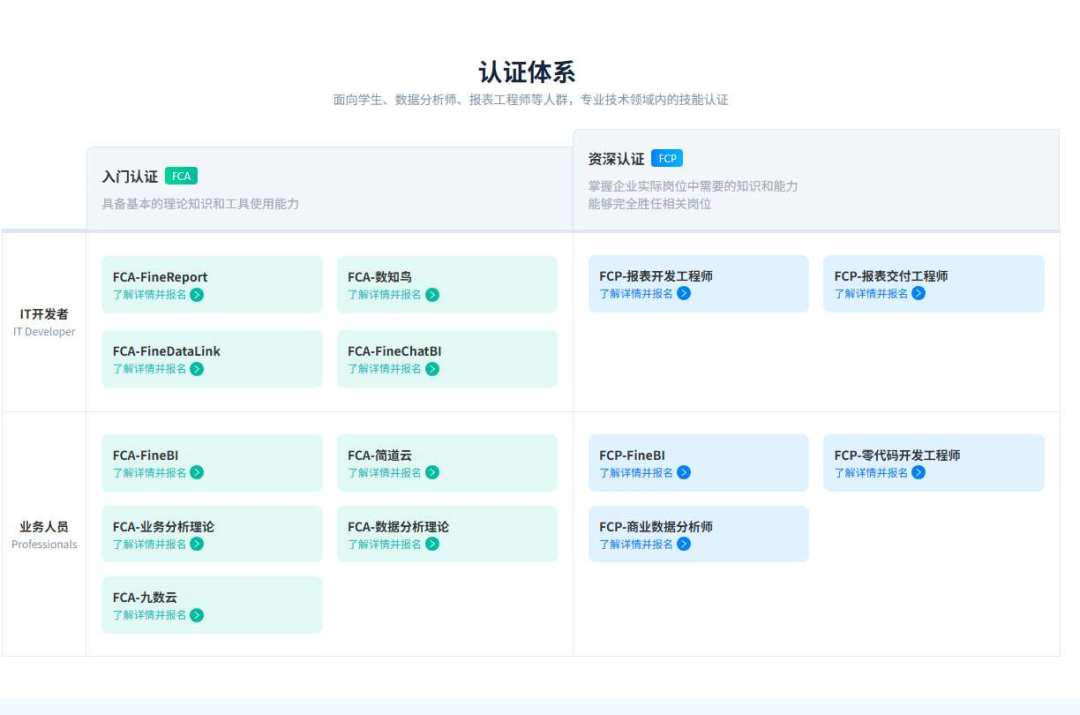Viewport: 1080px width, 715px height.
Task: Click the arrow icon under FCA-FineChatBI
Action: coord(432,369)
